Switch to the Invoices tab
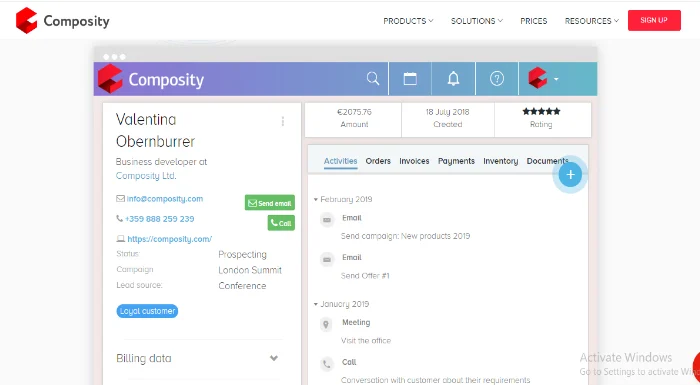700x385 pixels. pos(414,161)
